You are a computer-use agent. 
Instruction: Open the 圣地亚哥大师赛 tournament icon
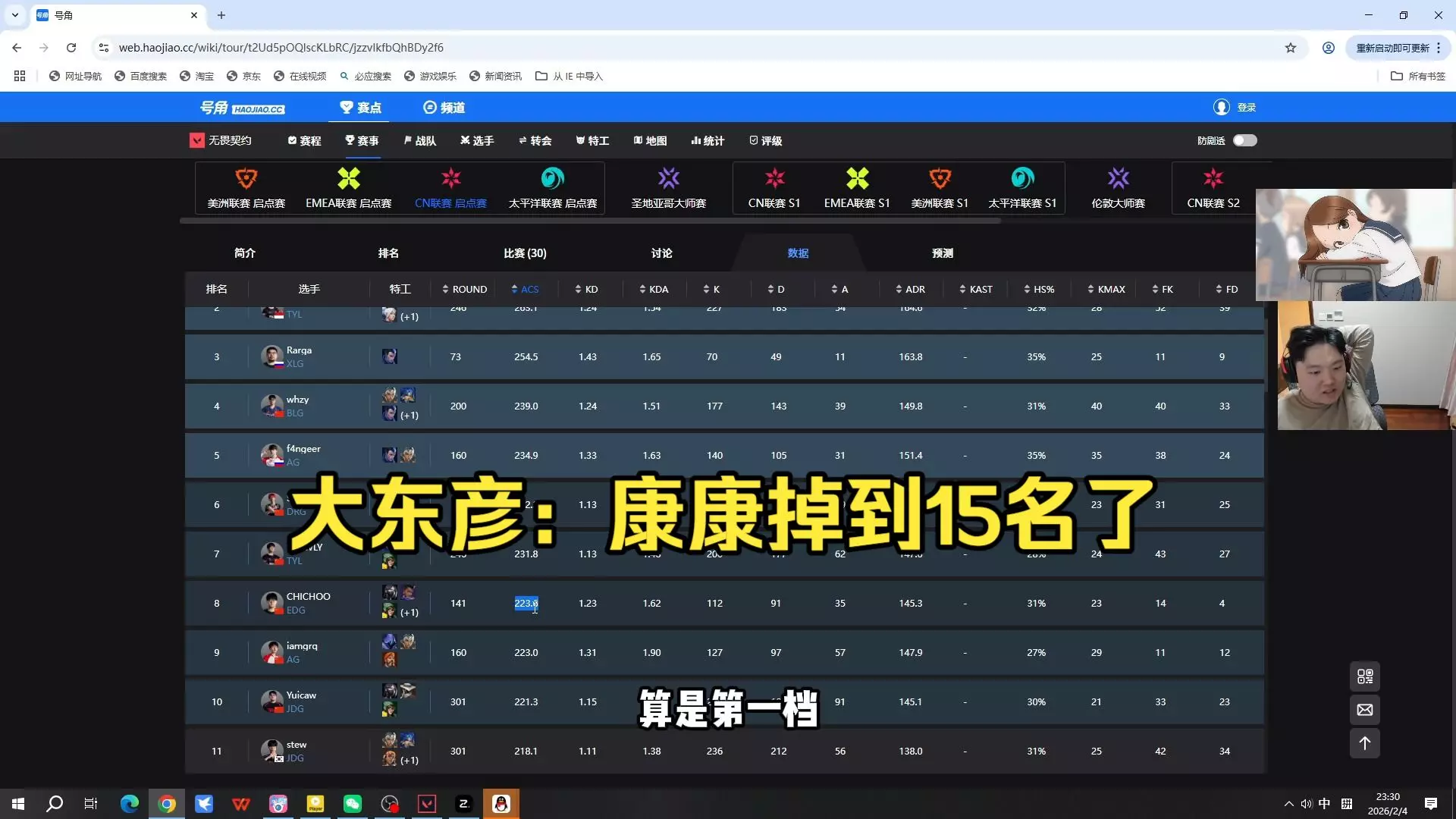click(x=668, y=179)
